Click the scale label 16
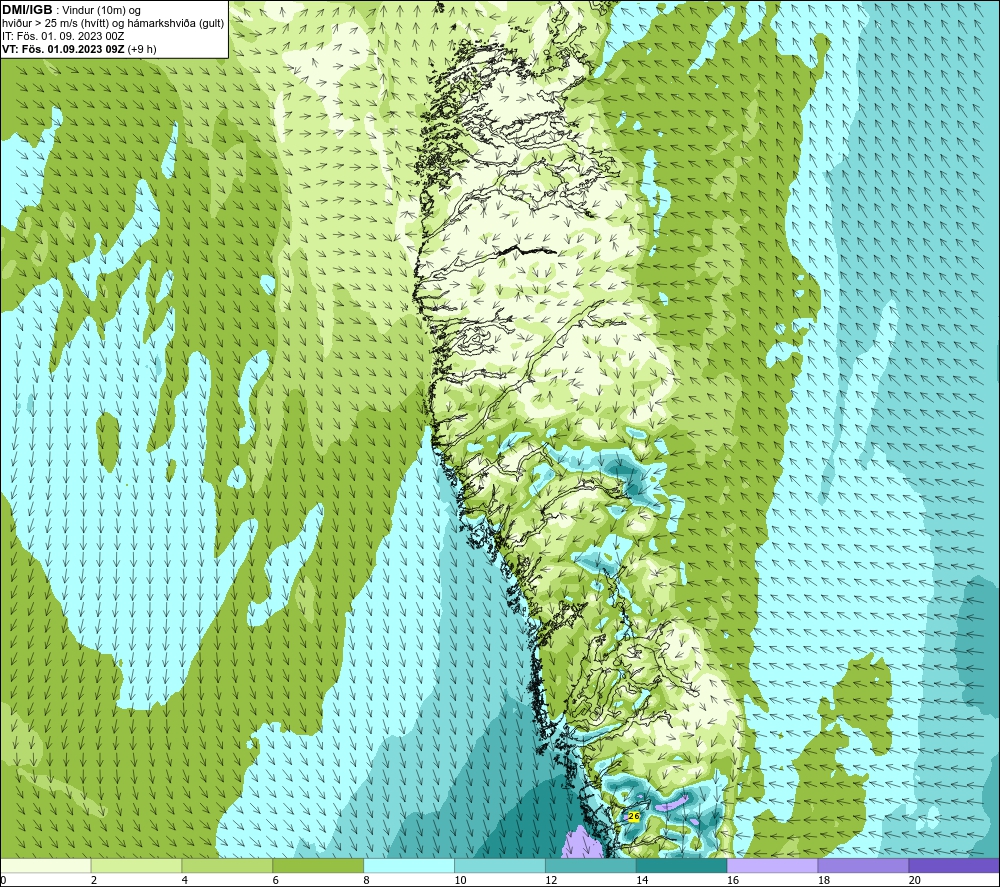Screen dimensions: 1000x887 coord(733,881)
